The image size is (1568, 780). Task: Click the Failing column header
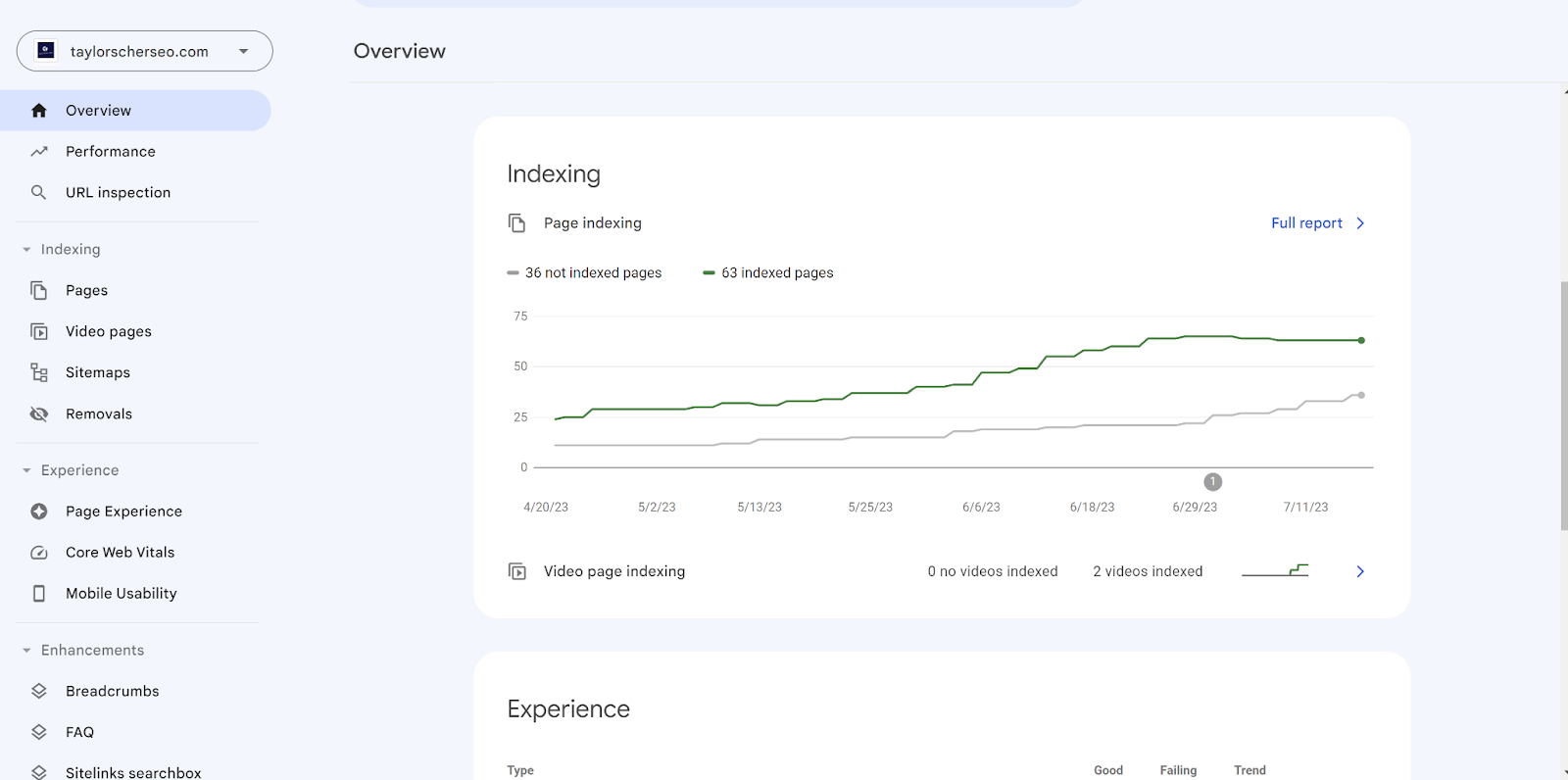[x=1179, y=770]
